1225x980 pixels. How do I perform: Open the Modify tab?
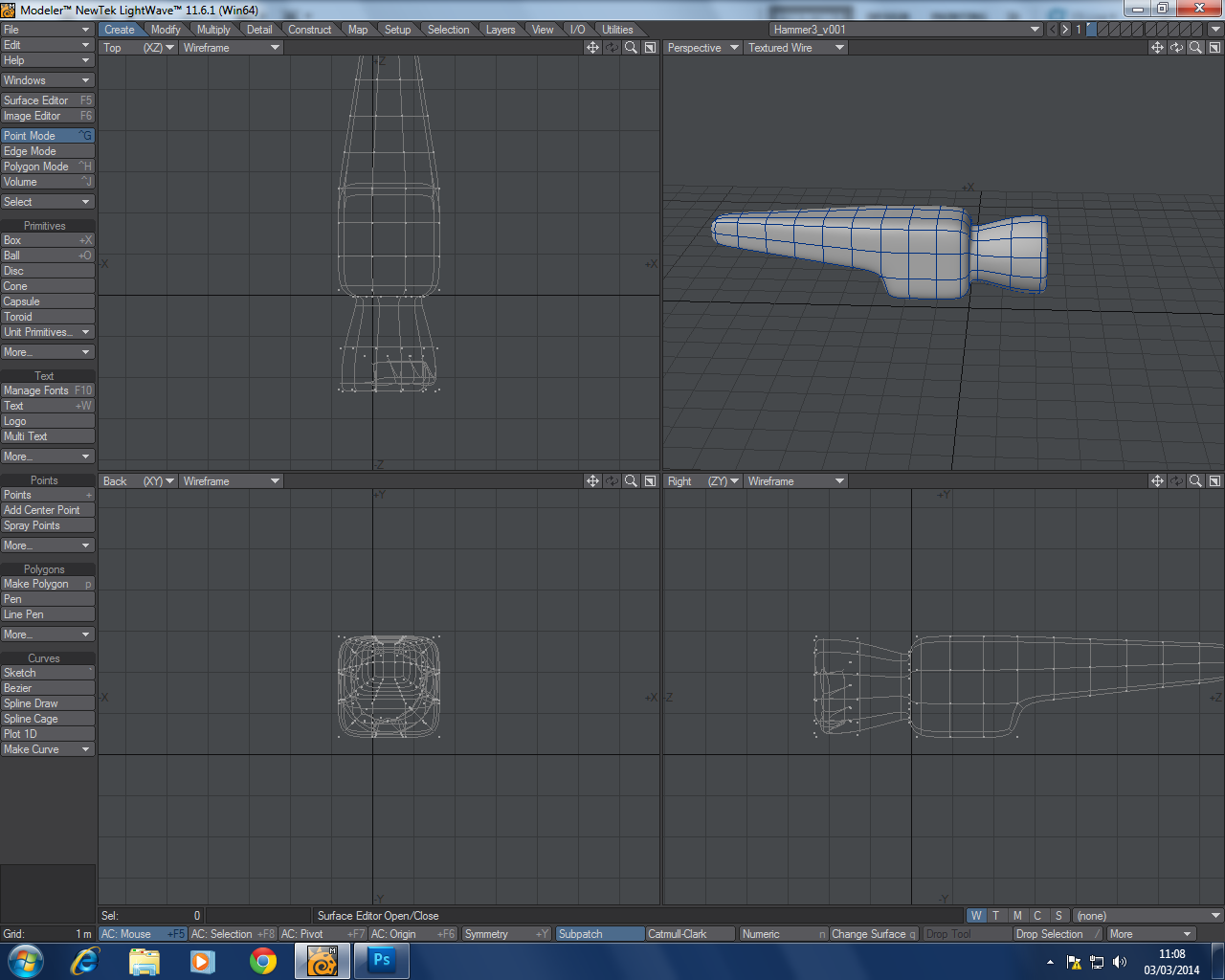[166, 29]
